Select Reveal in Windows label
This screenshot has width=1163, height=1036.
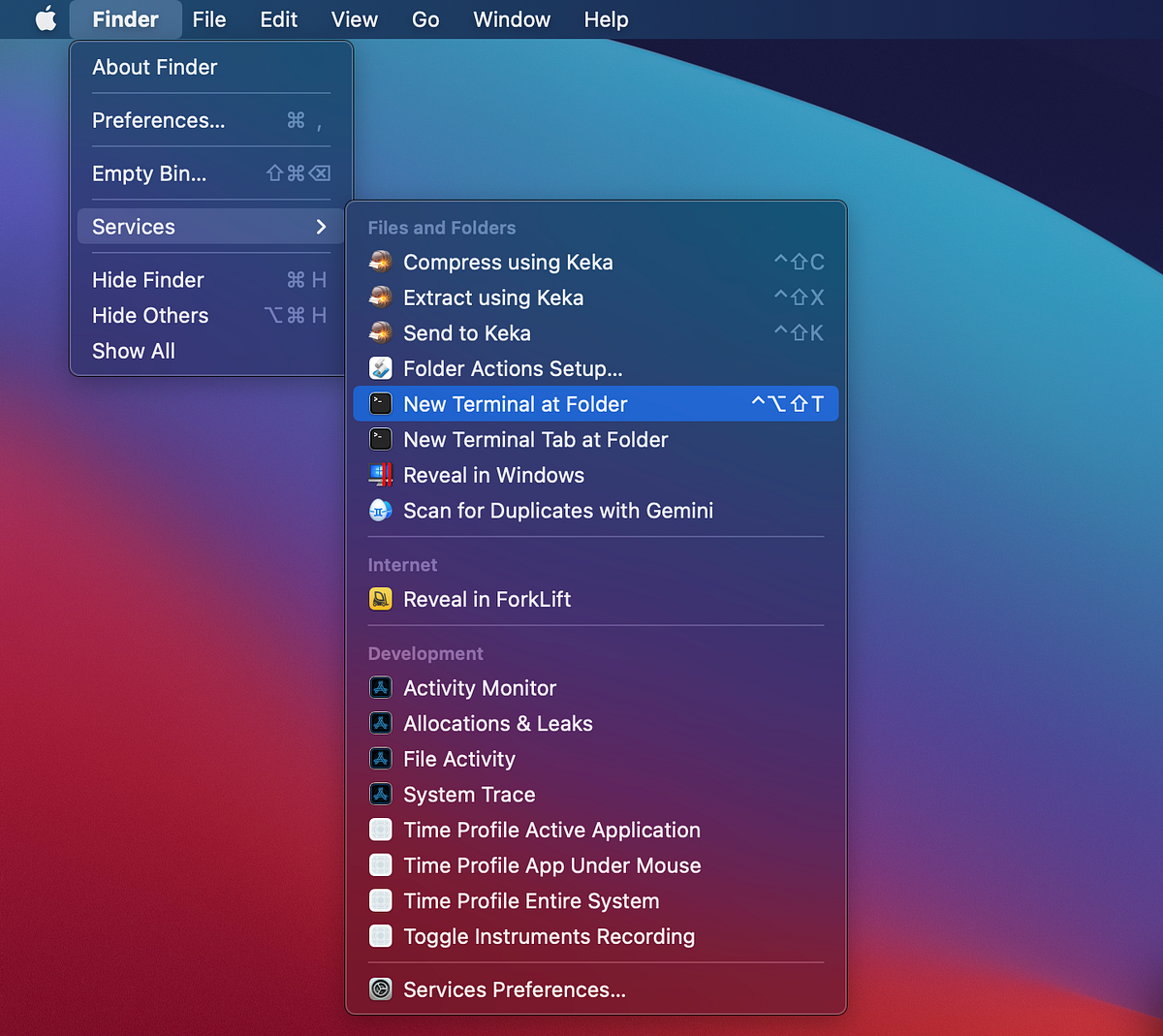click(493, 475)
